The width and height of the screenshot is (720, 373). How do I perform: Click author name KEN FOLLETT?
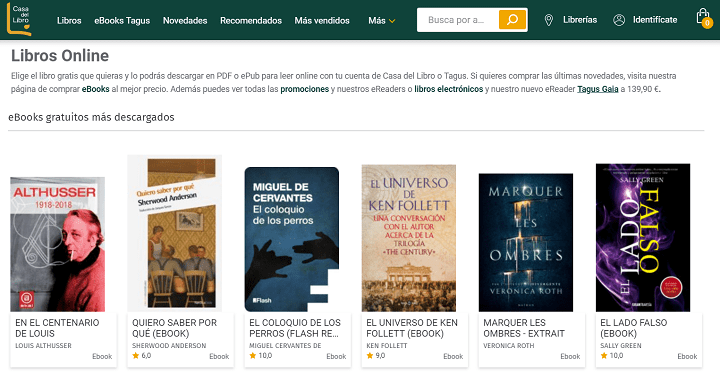pyautogui.click(x=387, y=345)
